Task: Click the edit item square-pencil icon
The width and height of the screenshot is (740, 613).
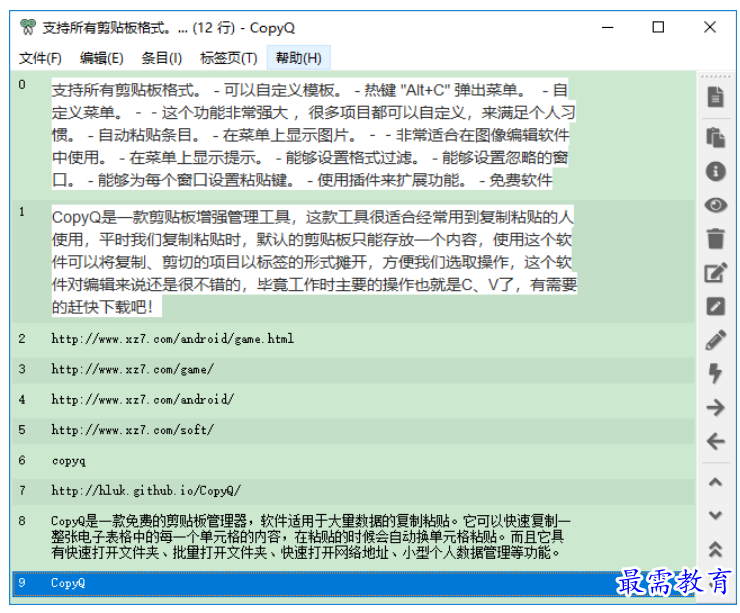Action: (x=715, y=272)
